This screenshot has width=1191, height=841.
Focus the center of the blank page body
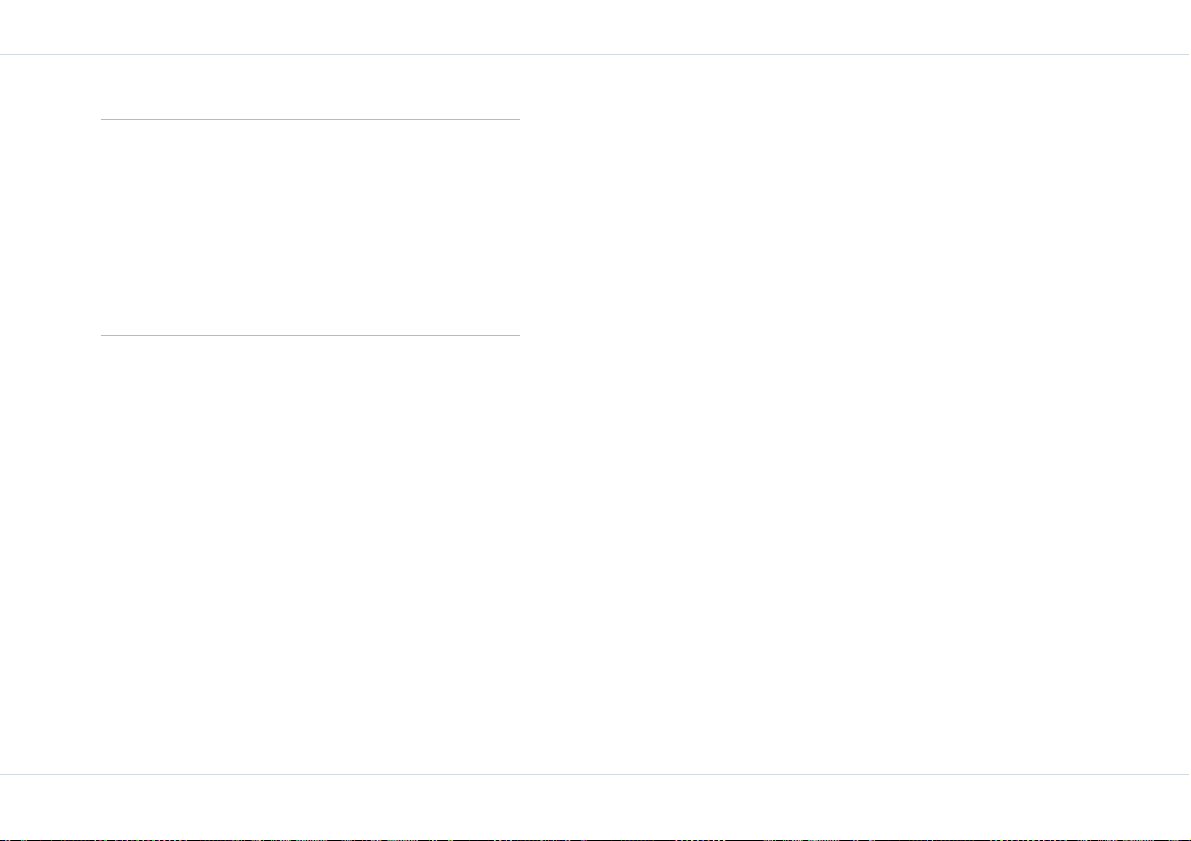[596, 414]
